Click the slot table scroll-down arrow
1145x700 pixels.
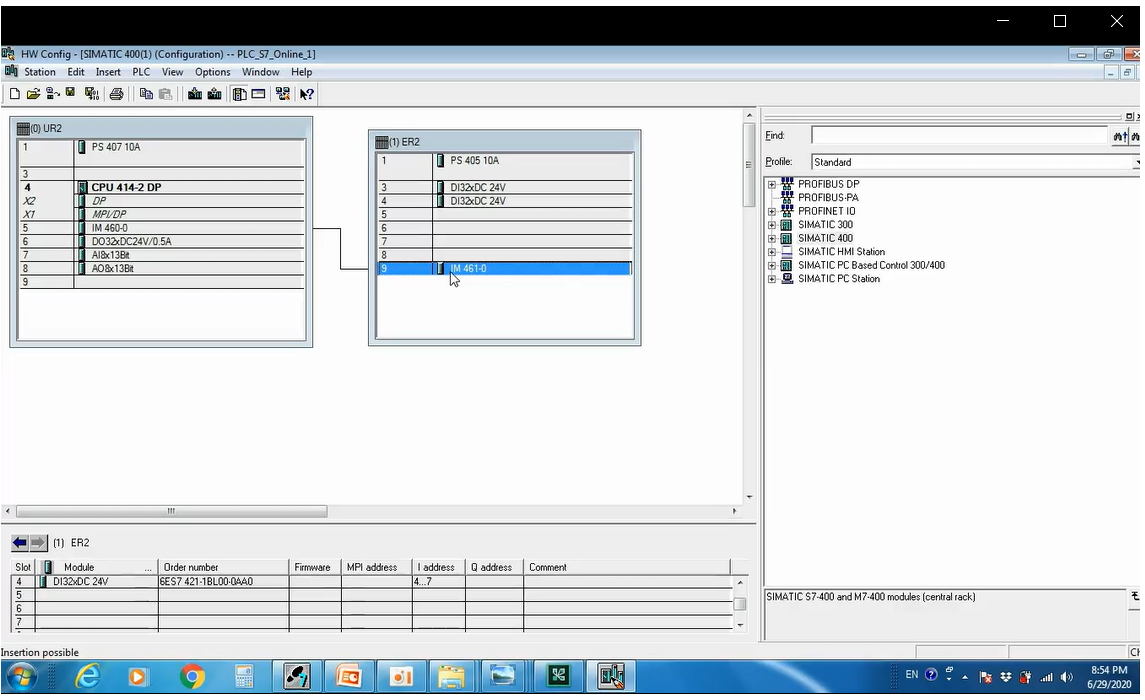(740, 626)
